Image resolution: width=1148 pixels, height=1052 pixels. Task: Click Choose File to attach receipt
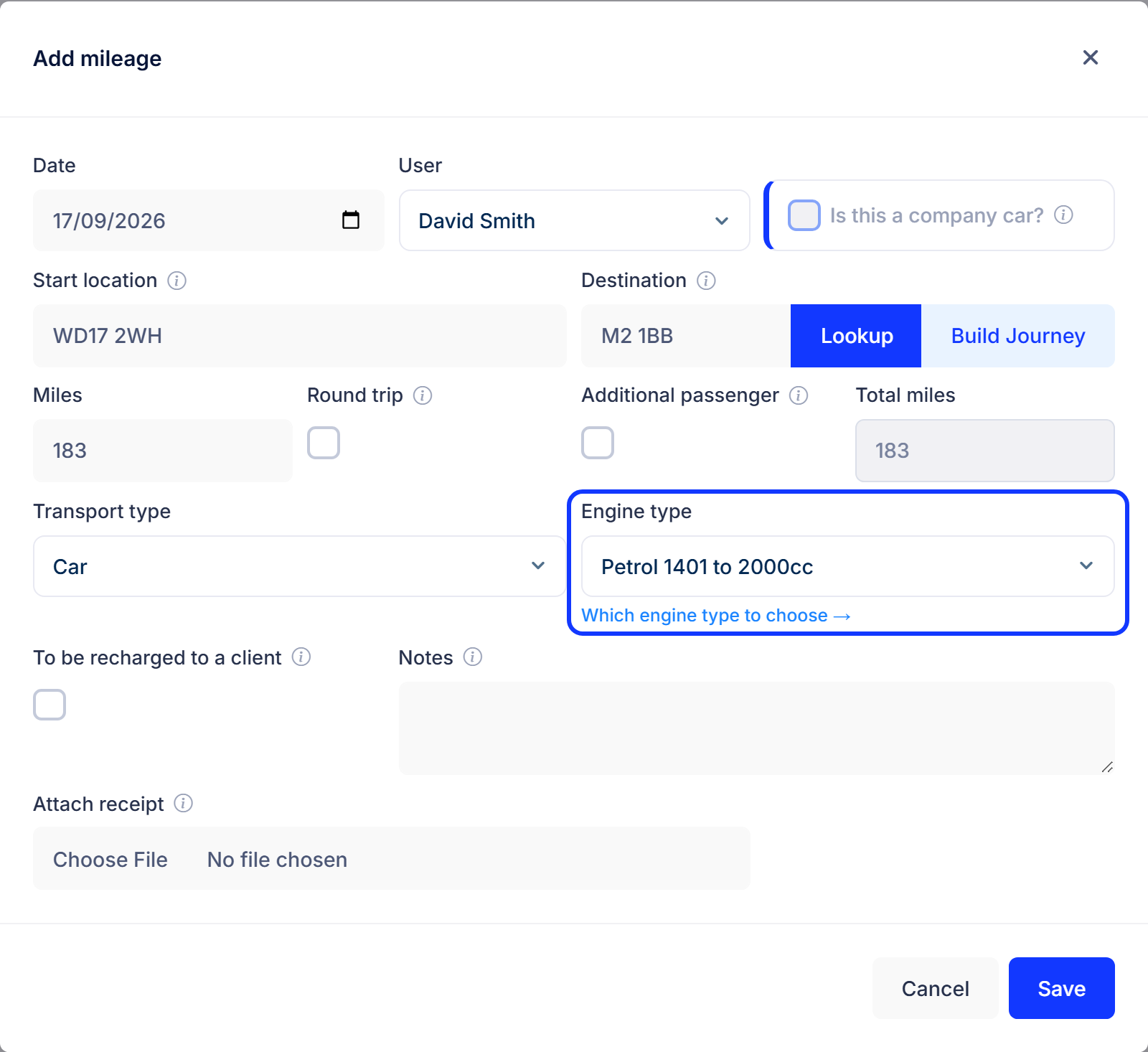110,859
